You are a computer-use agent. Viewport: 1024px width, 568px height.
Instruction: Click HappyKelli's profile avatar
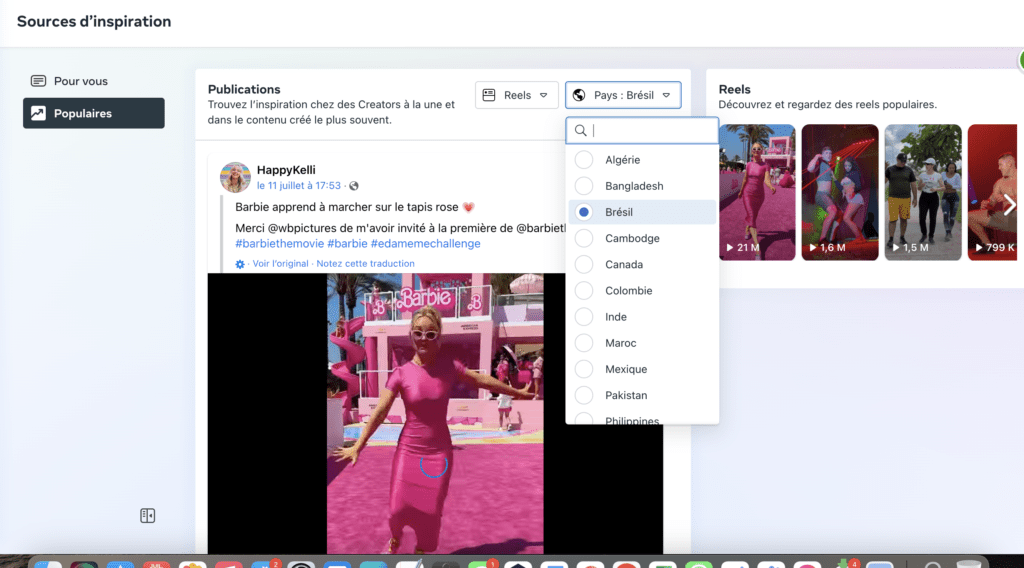click(235, 177)
